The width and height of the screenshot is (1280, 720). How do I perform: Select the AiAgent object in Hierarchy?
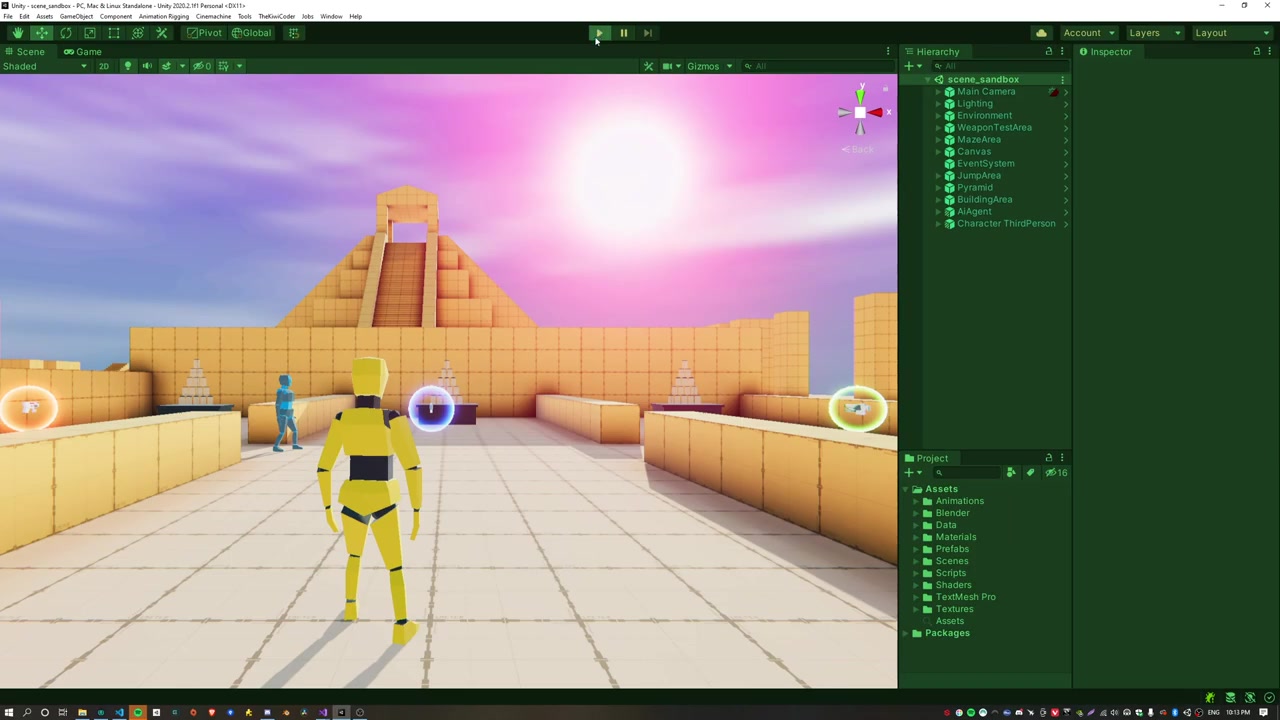[973, 212]
